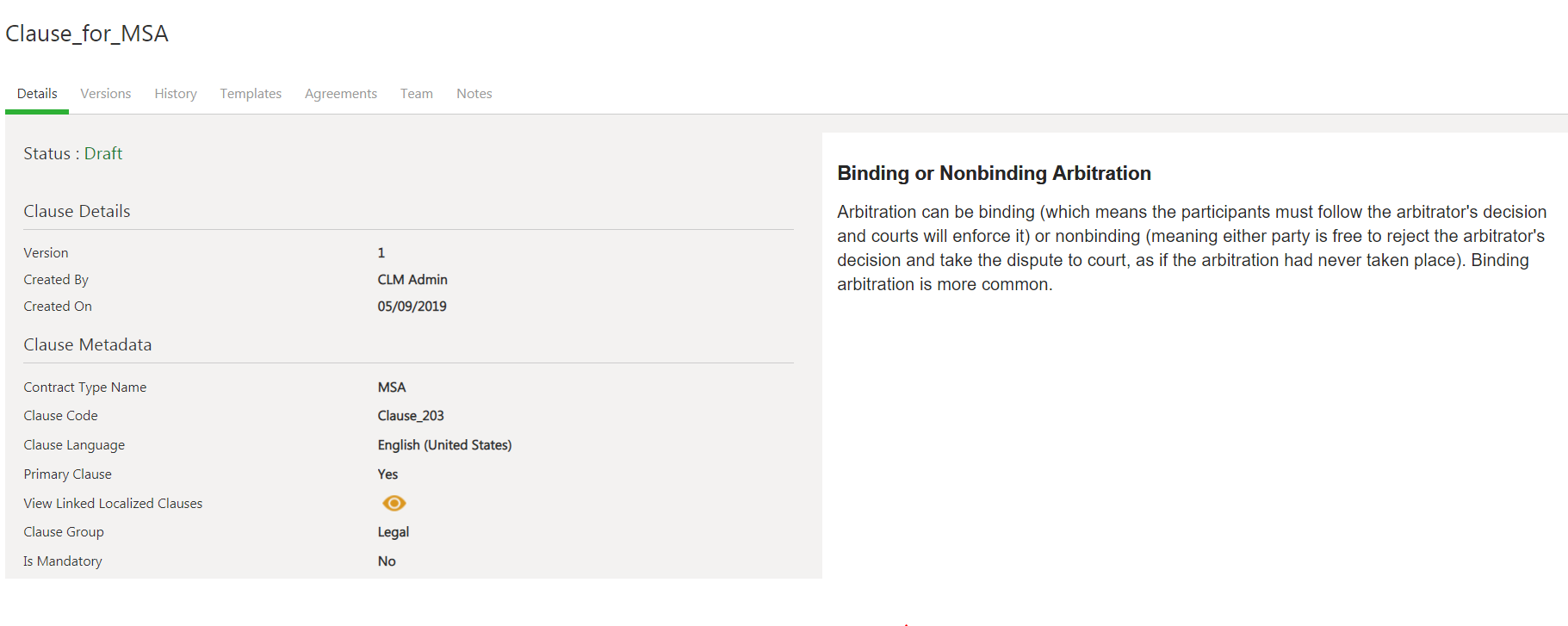Click the CLM Admin creator name
Viewport: 1568px width, 626px height.
pos(412,280)
